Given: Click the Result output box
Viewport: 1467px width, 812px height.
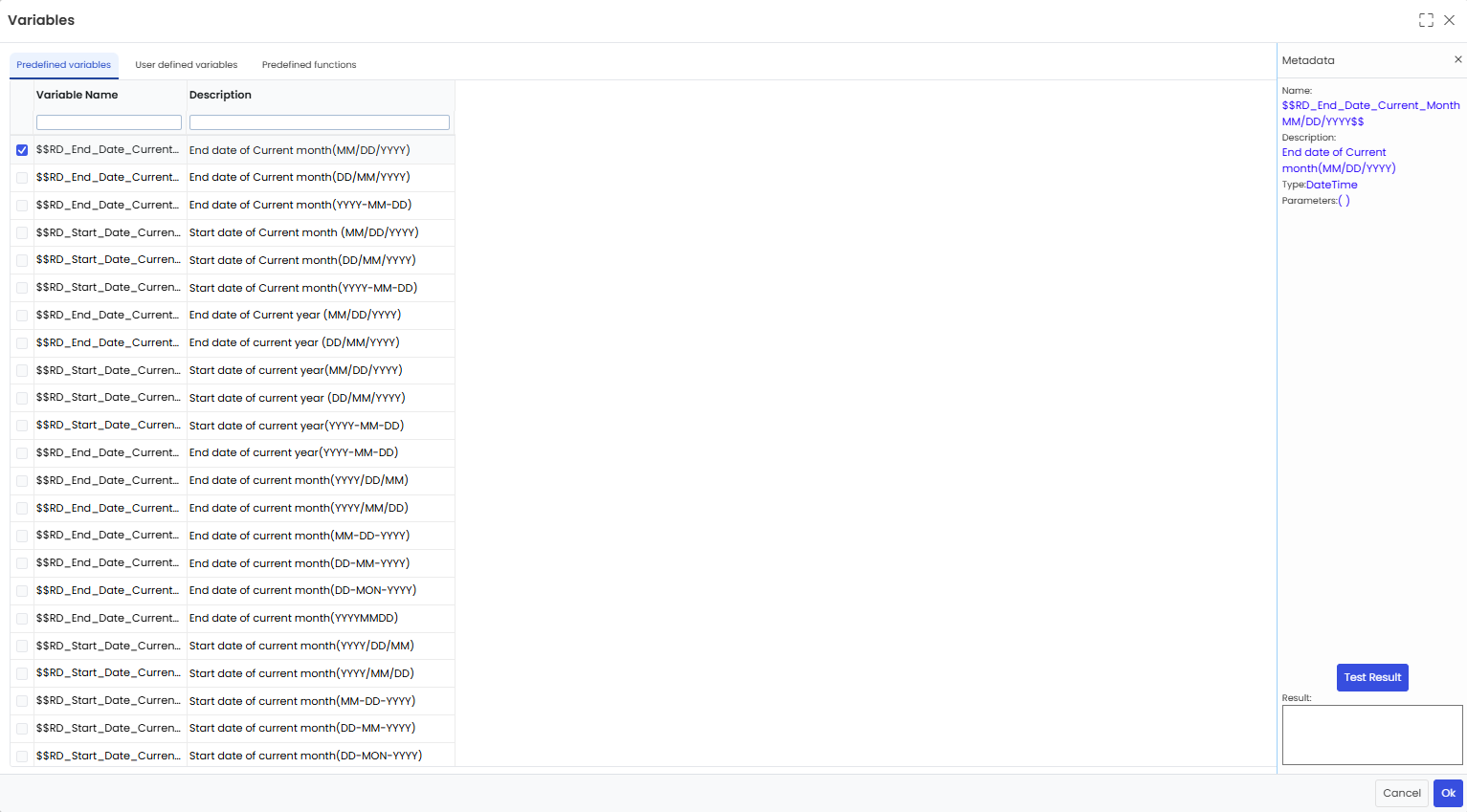Looking at the screenshot, I should pyautogui.click(x=1372, y=735).
